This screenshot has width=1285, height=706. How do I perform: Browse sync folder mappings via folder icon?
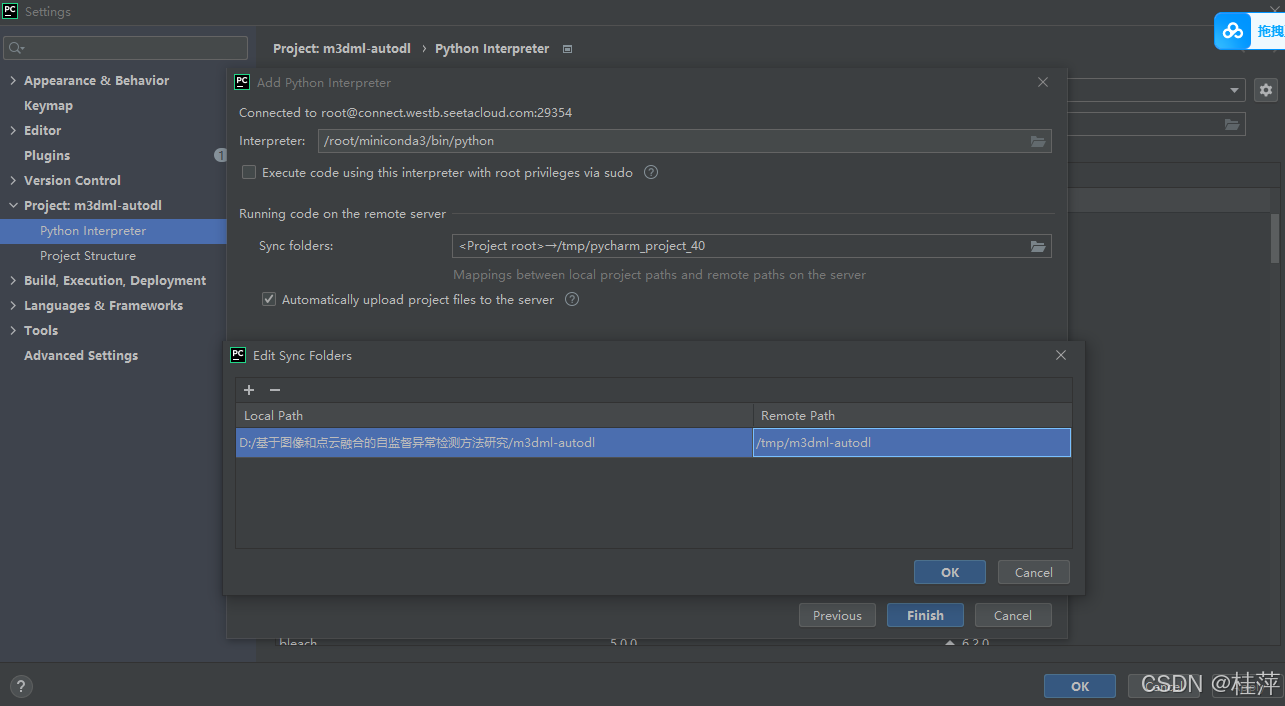(x=1038, y=246)
